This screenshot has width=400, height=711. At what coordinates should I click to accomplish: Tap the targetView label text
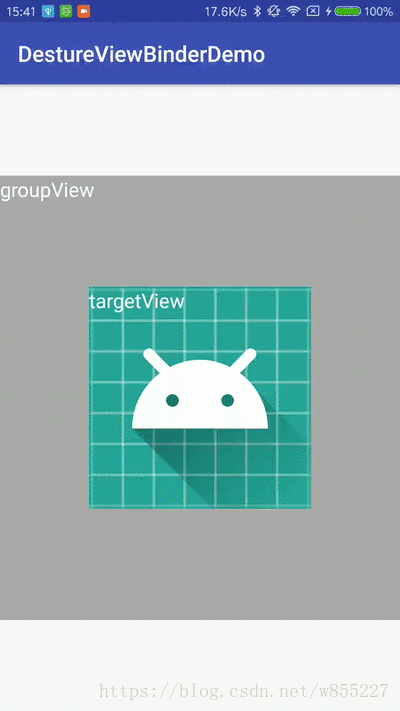[x=137, y=302]
